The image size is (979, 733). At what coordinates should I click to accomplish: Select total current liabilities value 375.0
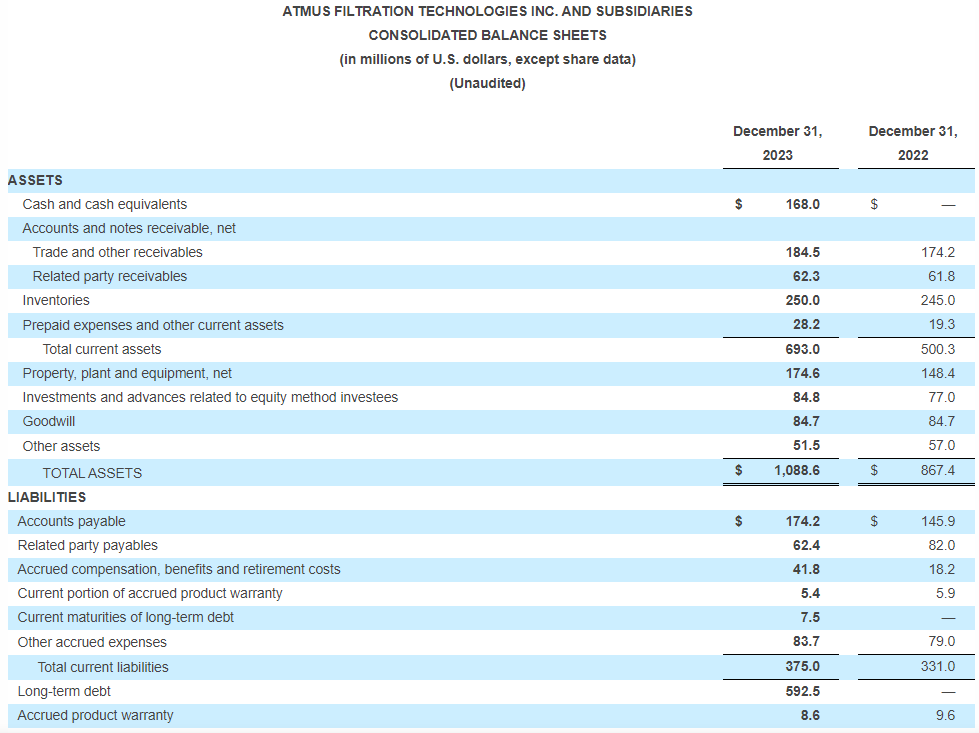point(802,667)
